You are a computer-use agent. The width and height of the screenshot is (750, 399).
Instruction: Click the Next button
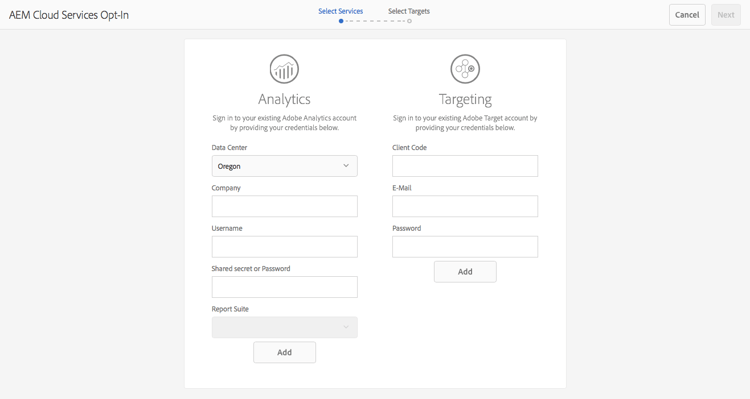coord(726,15)
